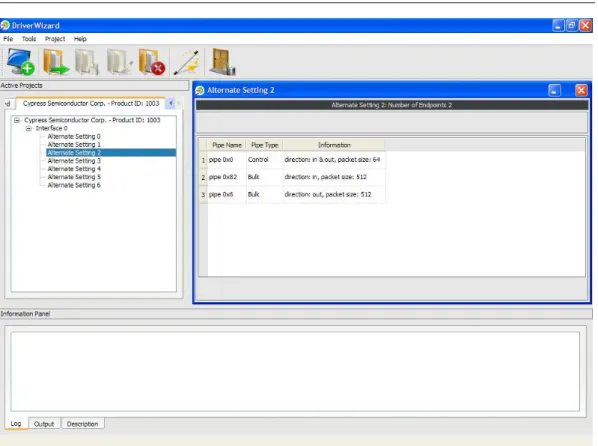Image resolution: width=598 pixels, height=446 pixels.
Task: Click the Bulk type cell for pipe 0x82
Action: (264, 177)
